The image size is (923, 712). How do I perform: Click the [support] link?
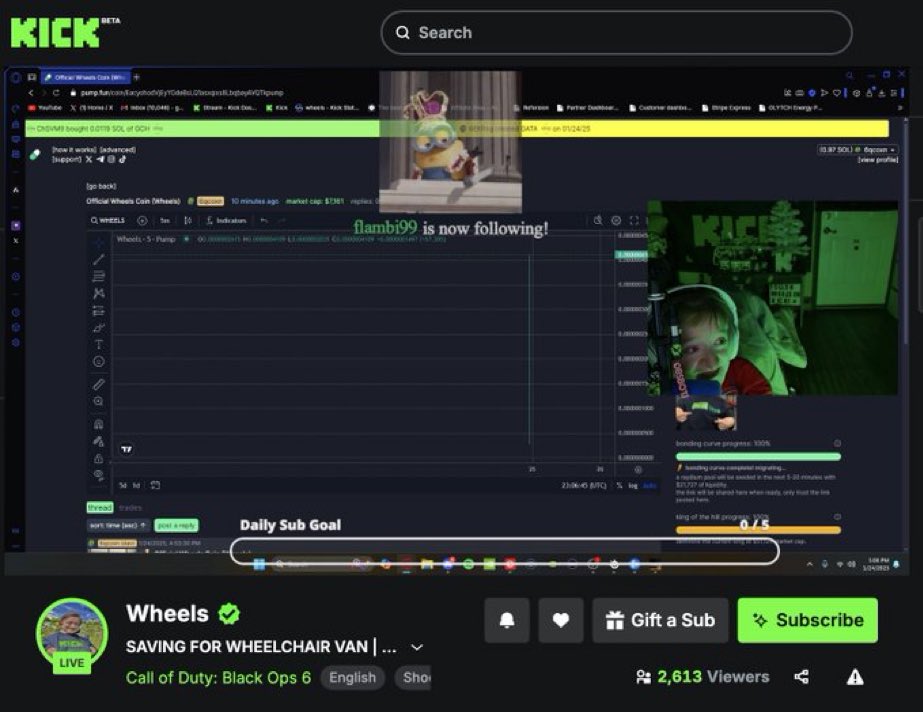pyautogui.click(x=67, y=159)
